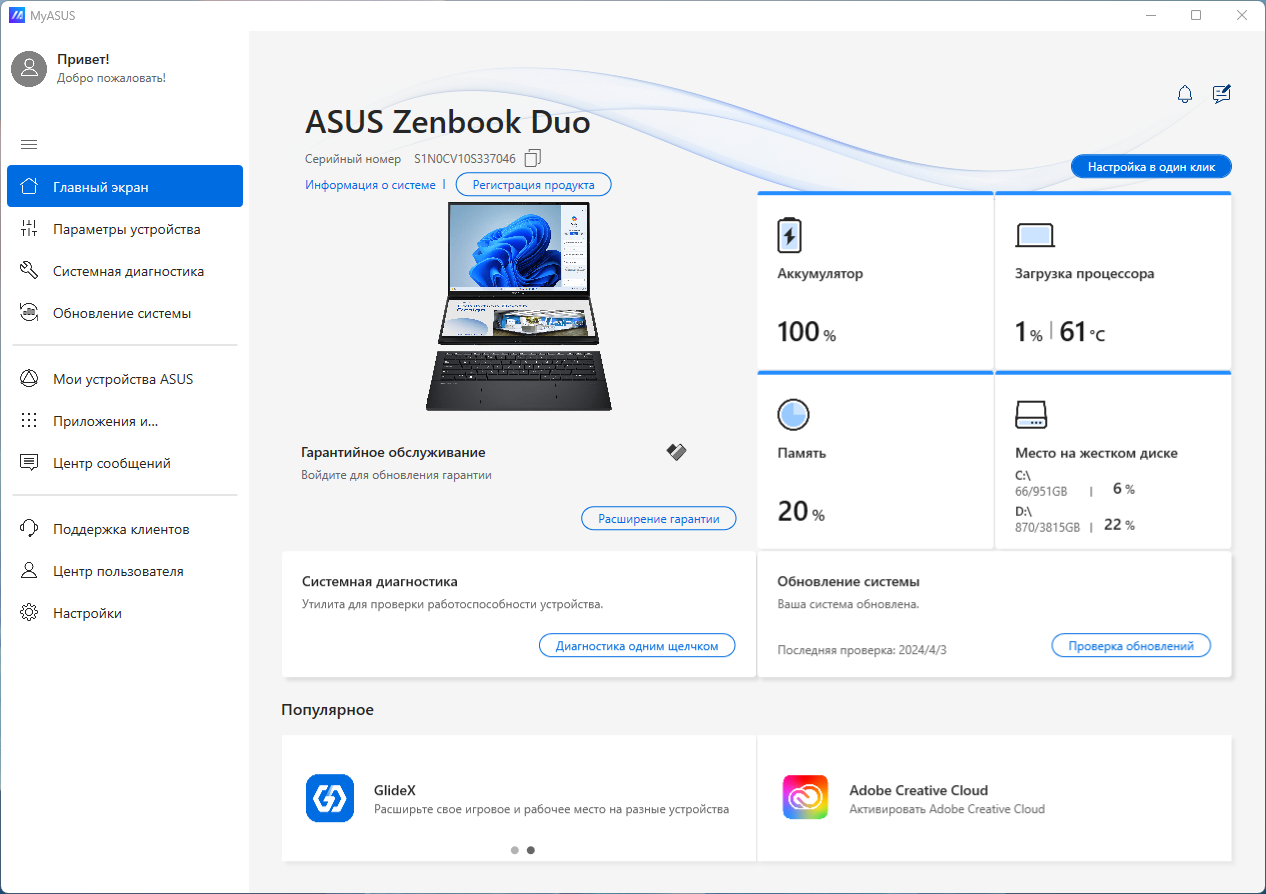Click the home icon beside Главный экран

pos(30,186)
